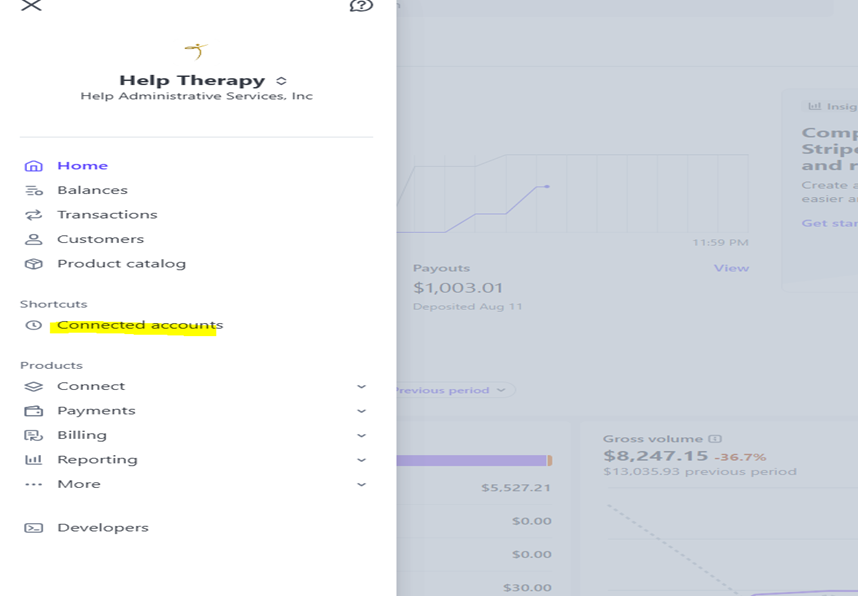The image size is (858, 596).
Task: Open the Connected accounts shortcut
Action: 140,325
